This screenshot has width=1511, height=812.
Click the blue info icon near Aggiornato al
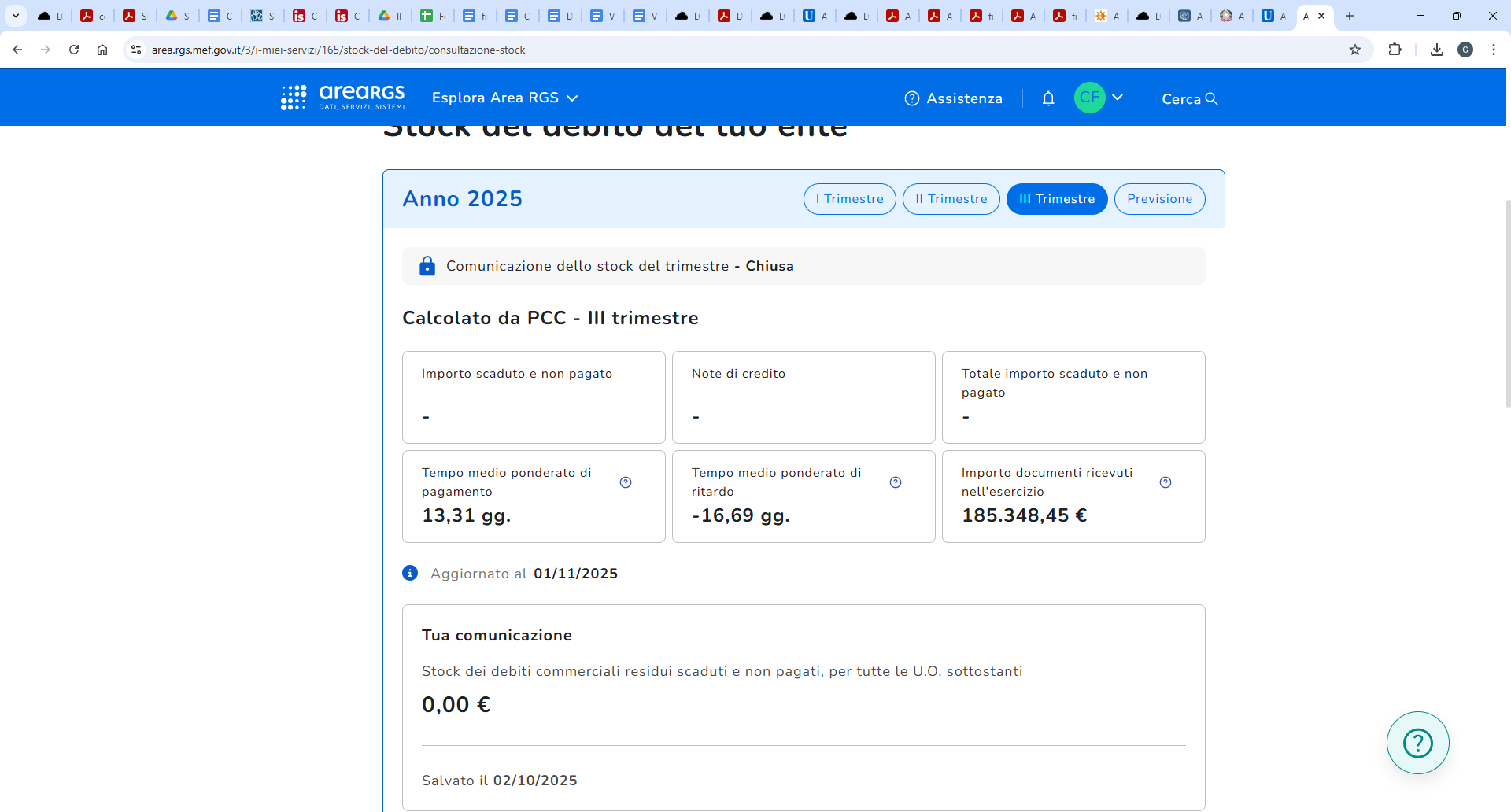pos(410,573)
